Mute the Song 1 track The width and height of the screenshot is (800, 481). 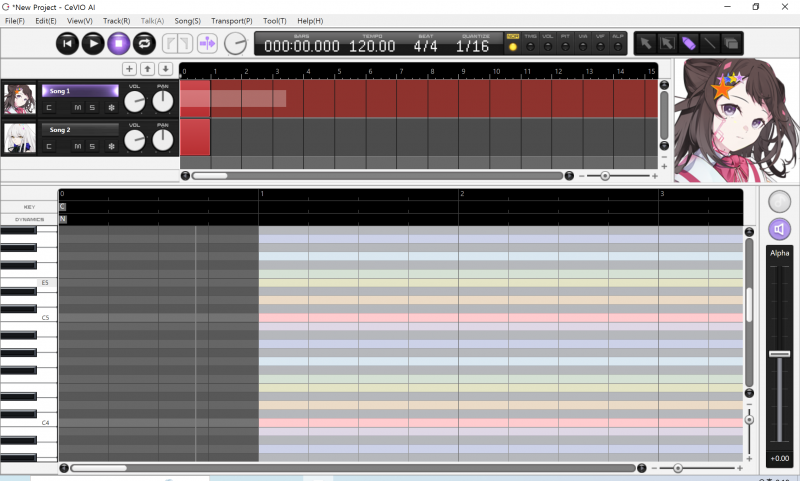tap(77, 107)
